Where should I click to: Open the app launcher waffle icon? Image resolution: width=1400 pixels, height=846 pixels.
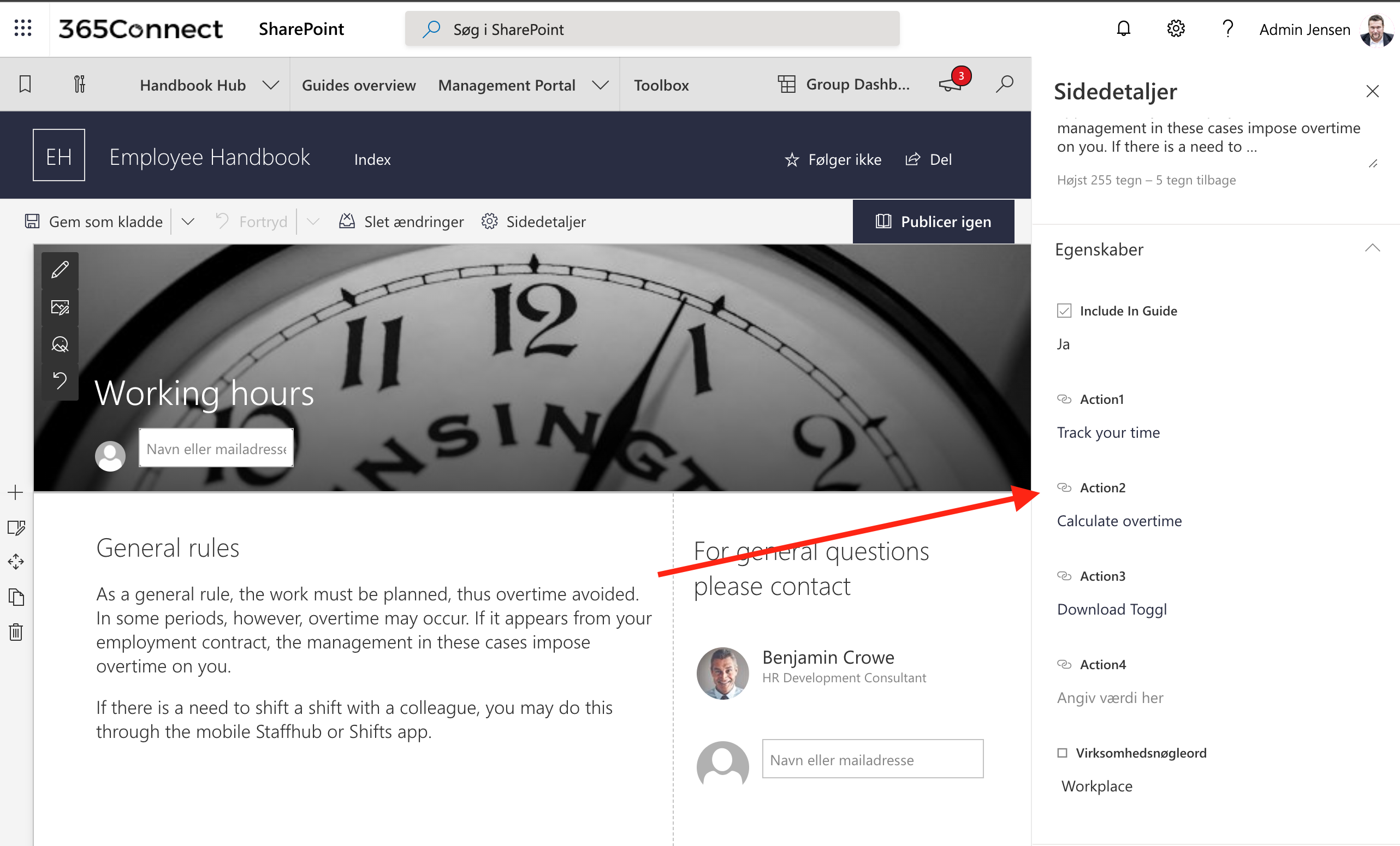[x=23, y=28]
